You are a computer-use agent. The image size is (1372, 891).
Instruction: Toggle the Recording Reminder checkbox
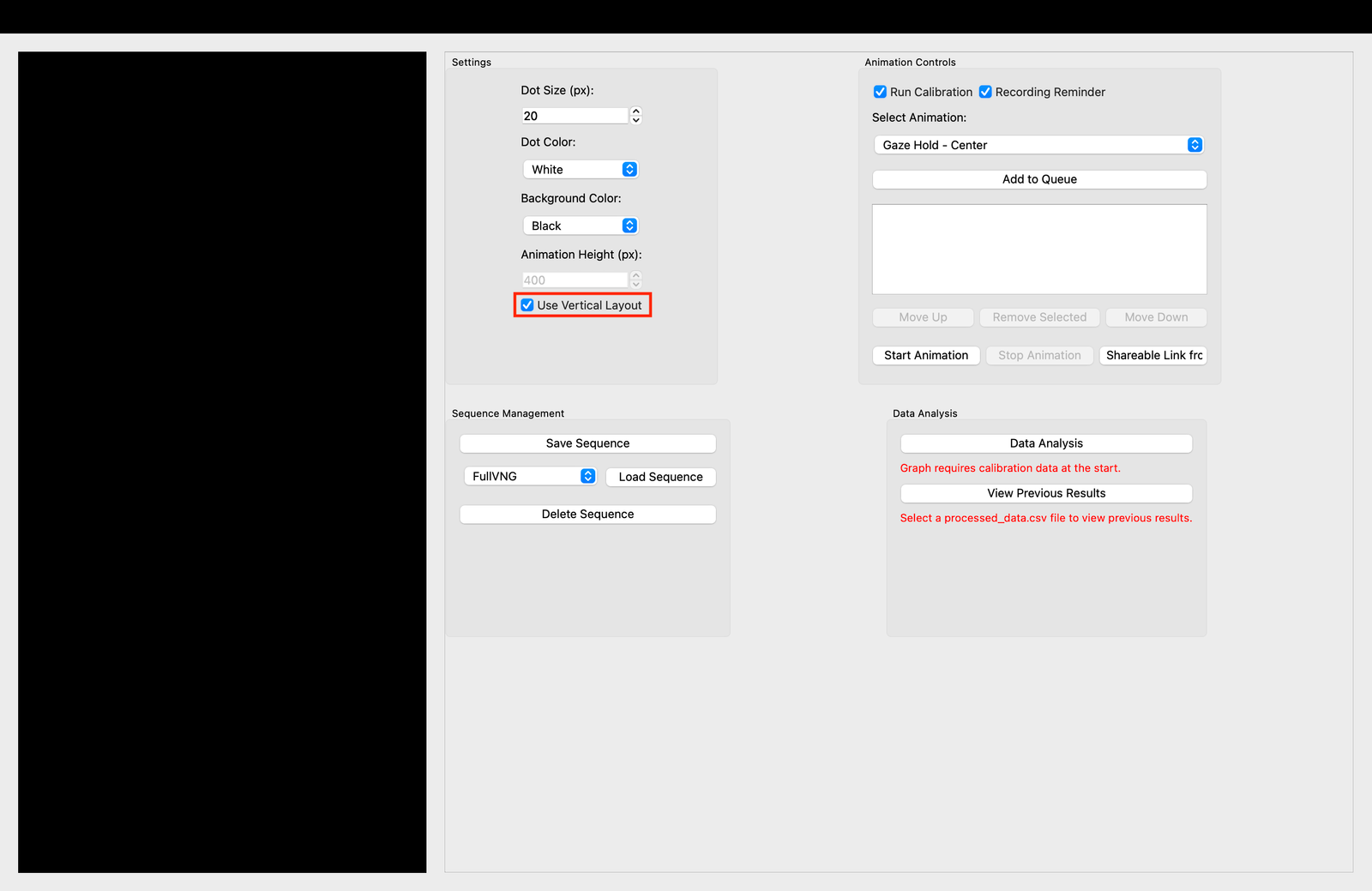[985, 92]
